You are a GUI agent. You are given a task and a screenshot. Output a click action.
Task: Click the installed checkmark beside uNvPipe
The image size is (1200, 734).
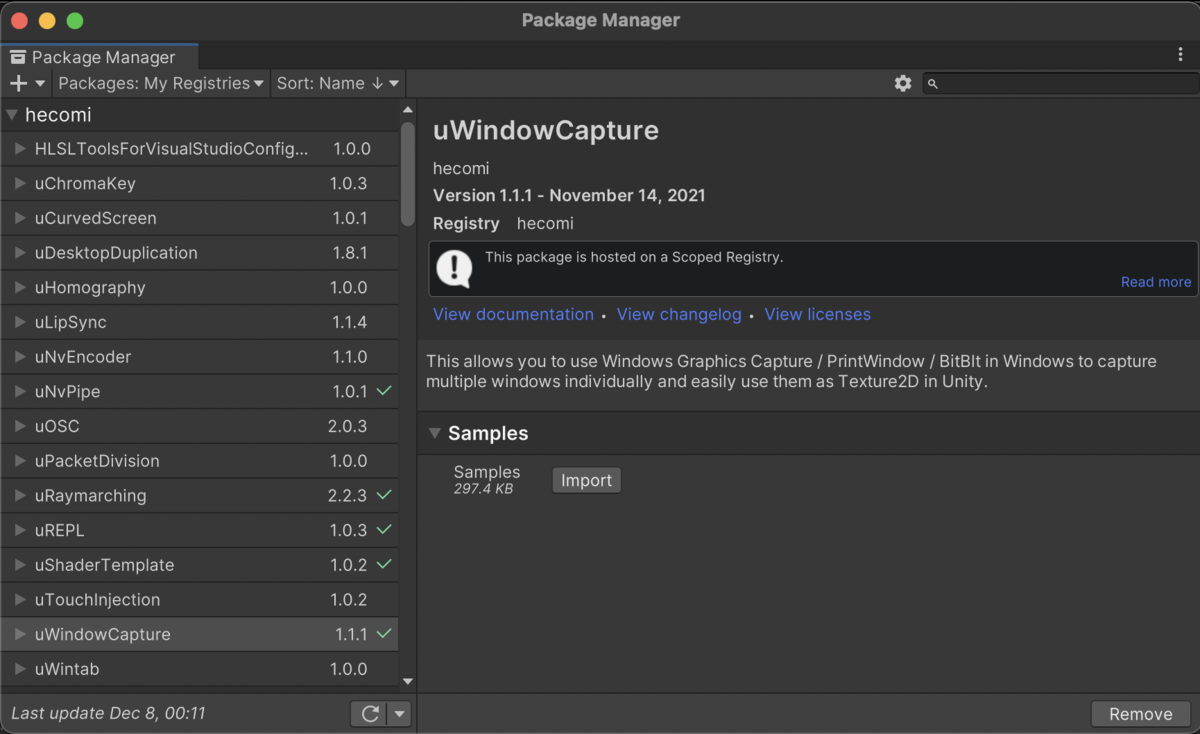(384, 391)
